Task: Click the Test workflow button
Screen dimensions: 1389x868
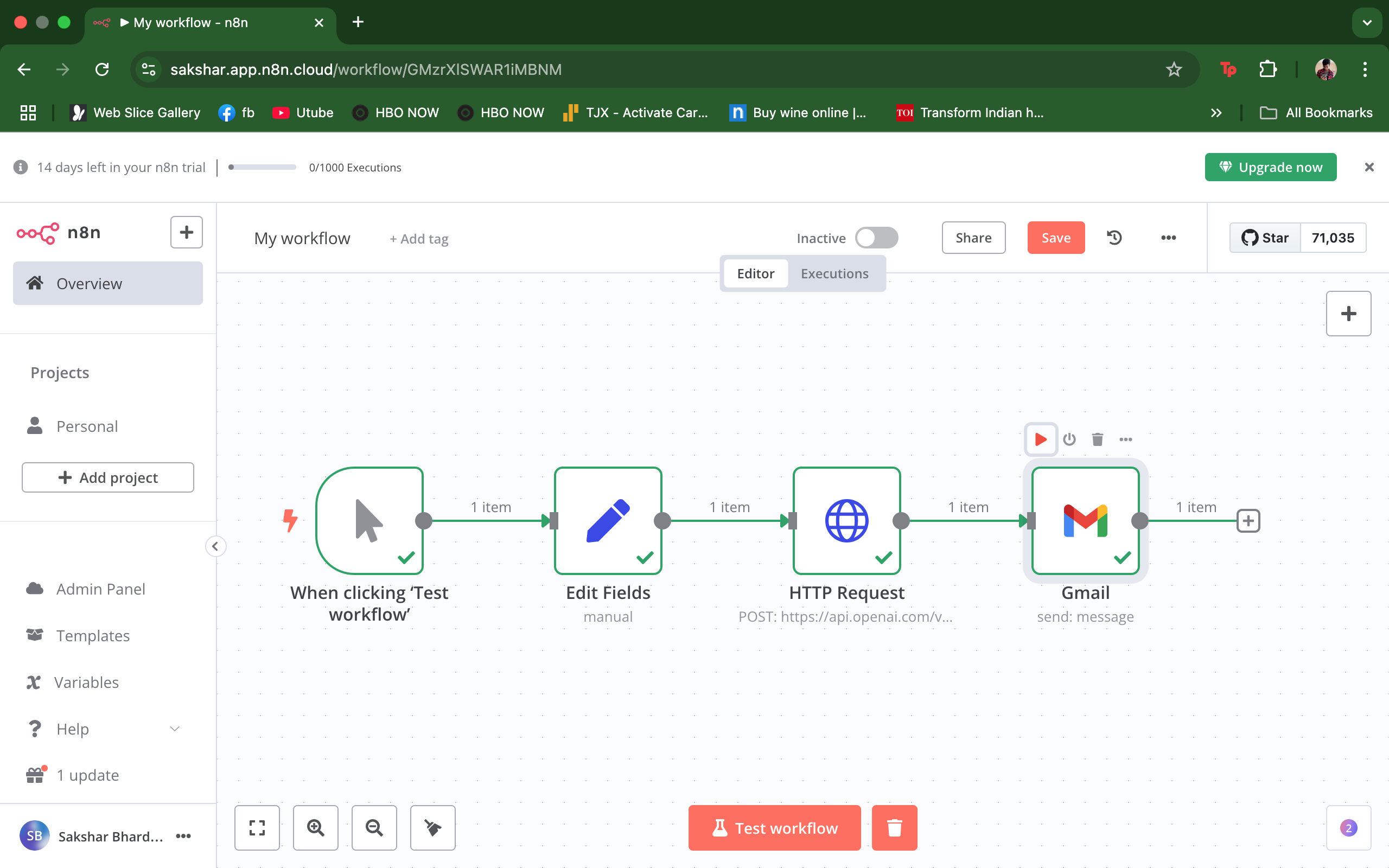Action: point(774,827)
